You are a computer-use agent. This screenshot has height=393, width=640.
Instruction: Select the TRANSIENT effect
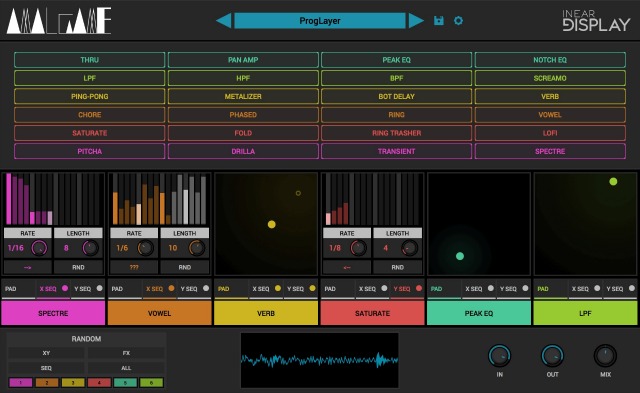click(396, 151)
